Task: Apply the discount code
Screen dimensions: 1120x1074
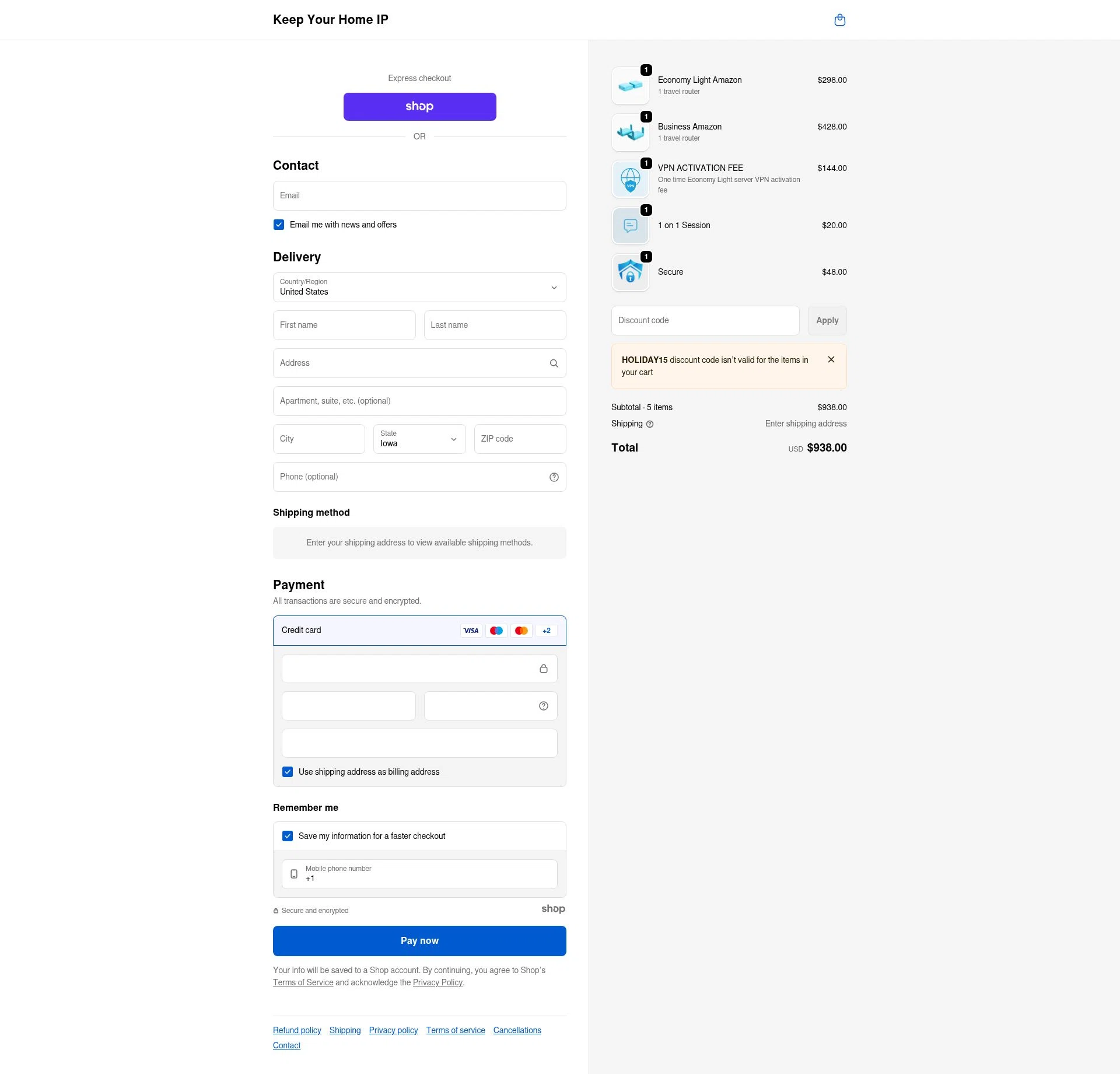Action: (827, 320)
